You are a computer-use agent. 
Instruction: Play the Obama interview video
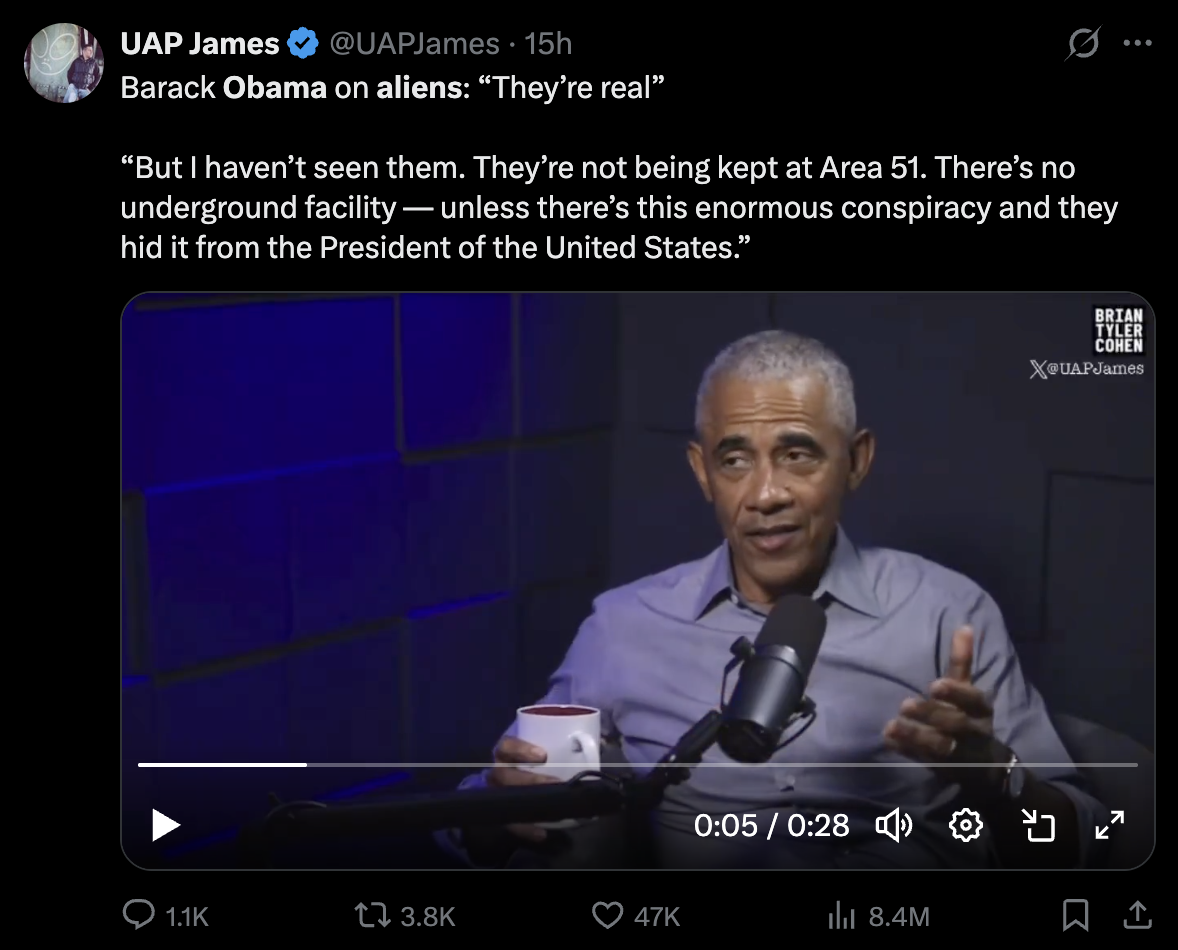pos(165,825)
